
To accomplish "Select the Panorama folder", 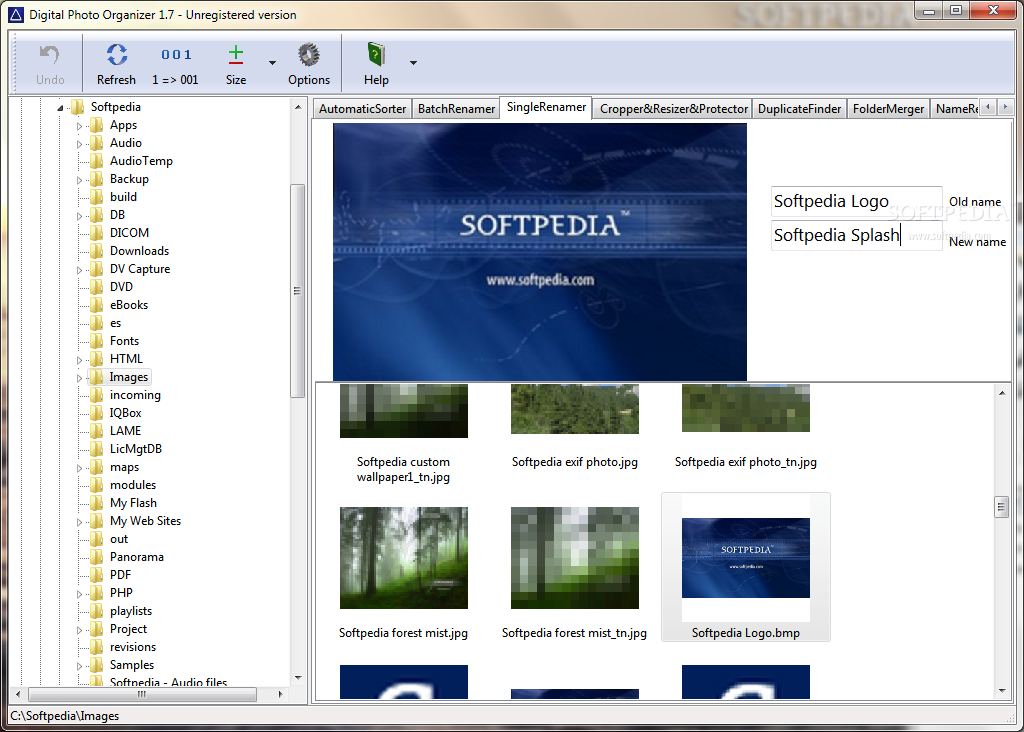I will pos(136,557).
